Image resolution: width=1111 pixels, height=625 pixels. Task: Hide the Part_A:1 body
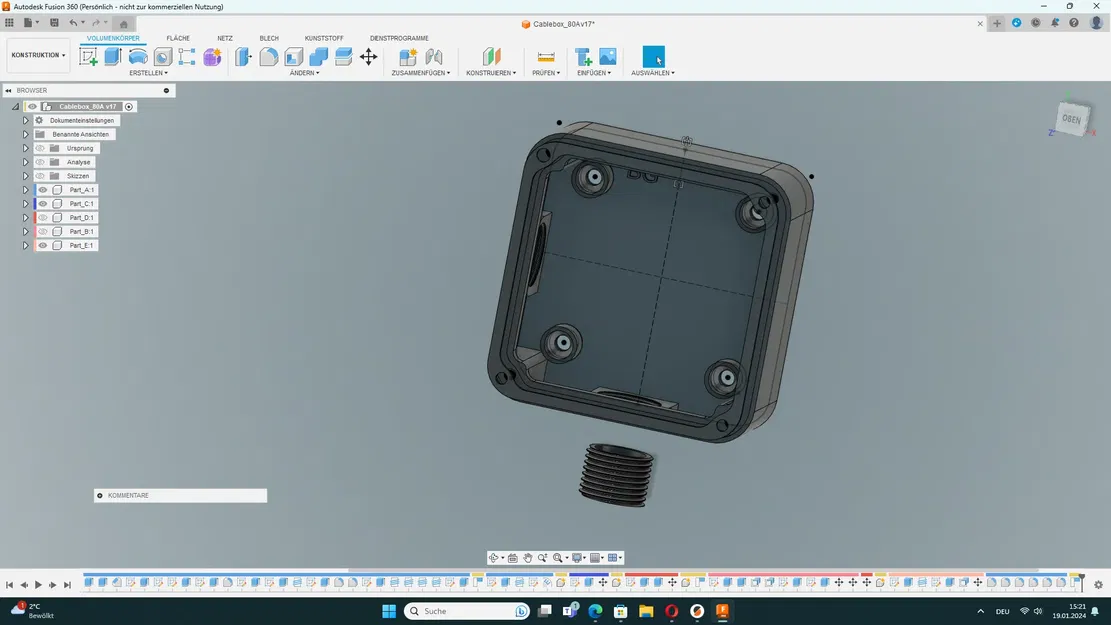point(42,189)
